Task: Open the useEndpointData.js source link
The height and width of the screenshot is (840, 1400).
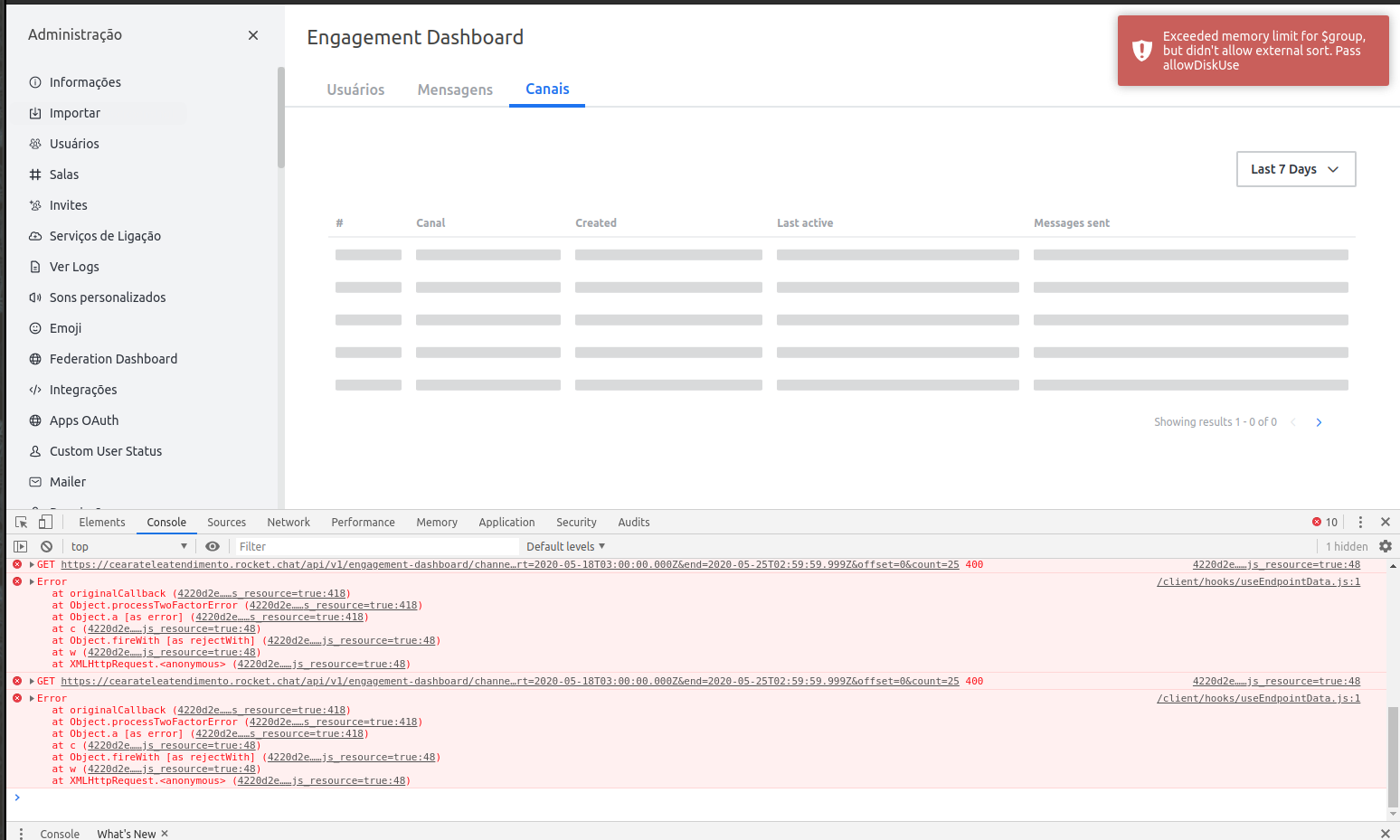Action: click(x=1258, y=581)
